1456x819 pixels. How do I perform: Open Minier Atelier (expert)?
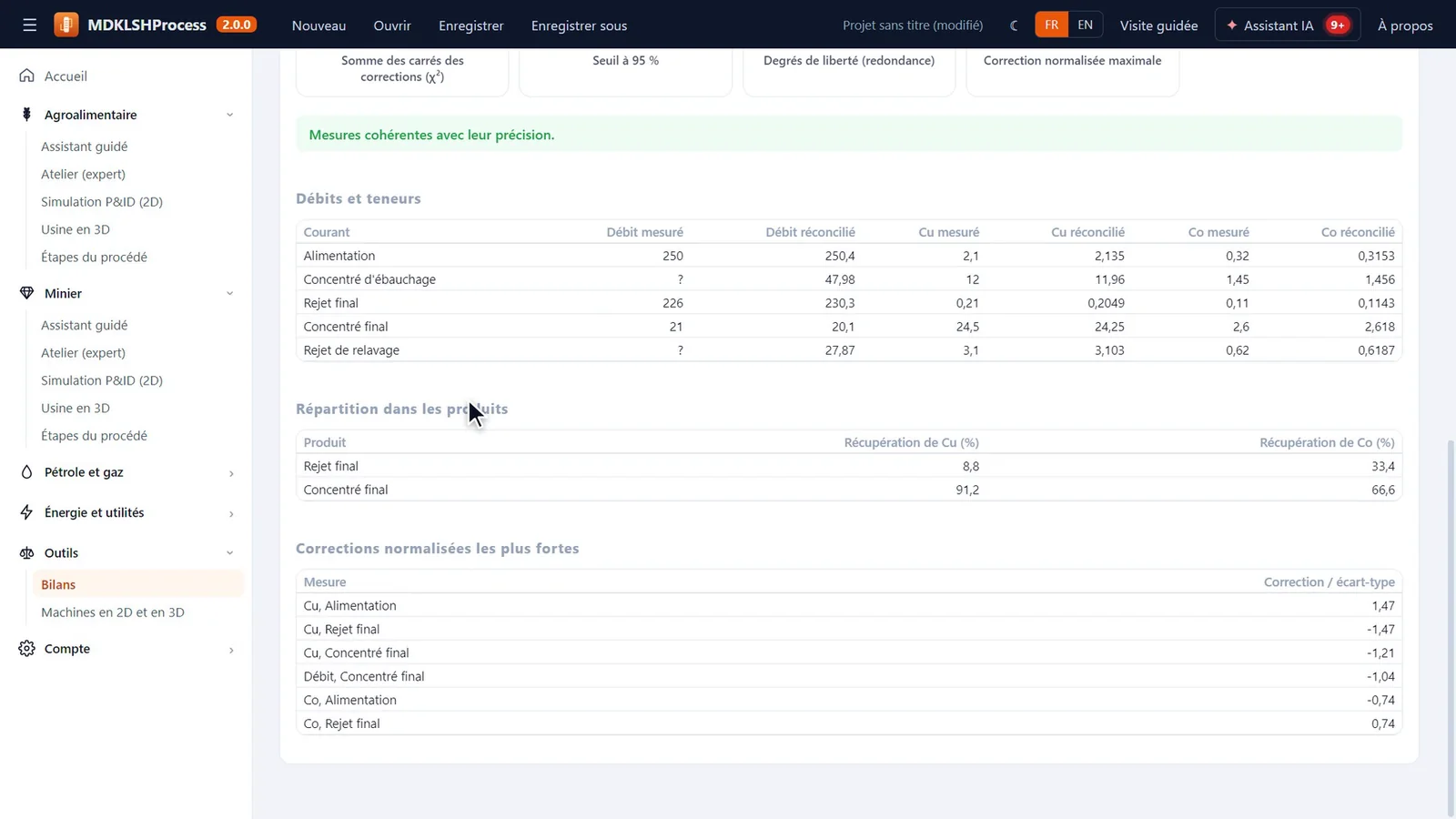click(83, 353)
